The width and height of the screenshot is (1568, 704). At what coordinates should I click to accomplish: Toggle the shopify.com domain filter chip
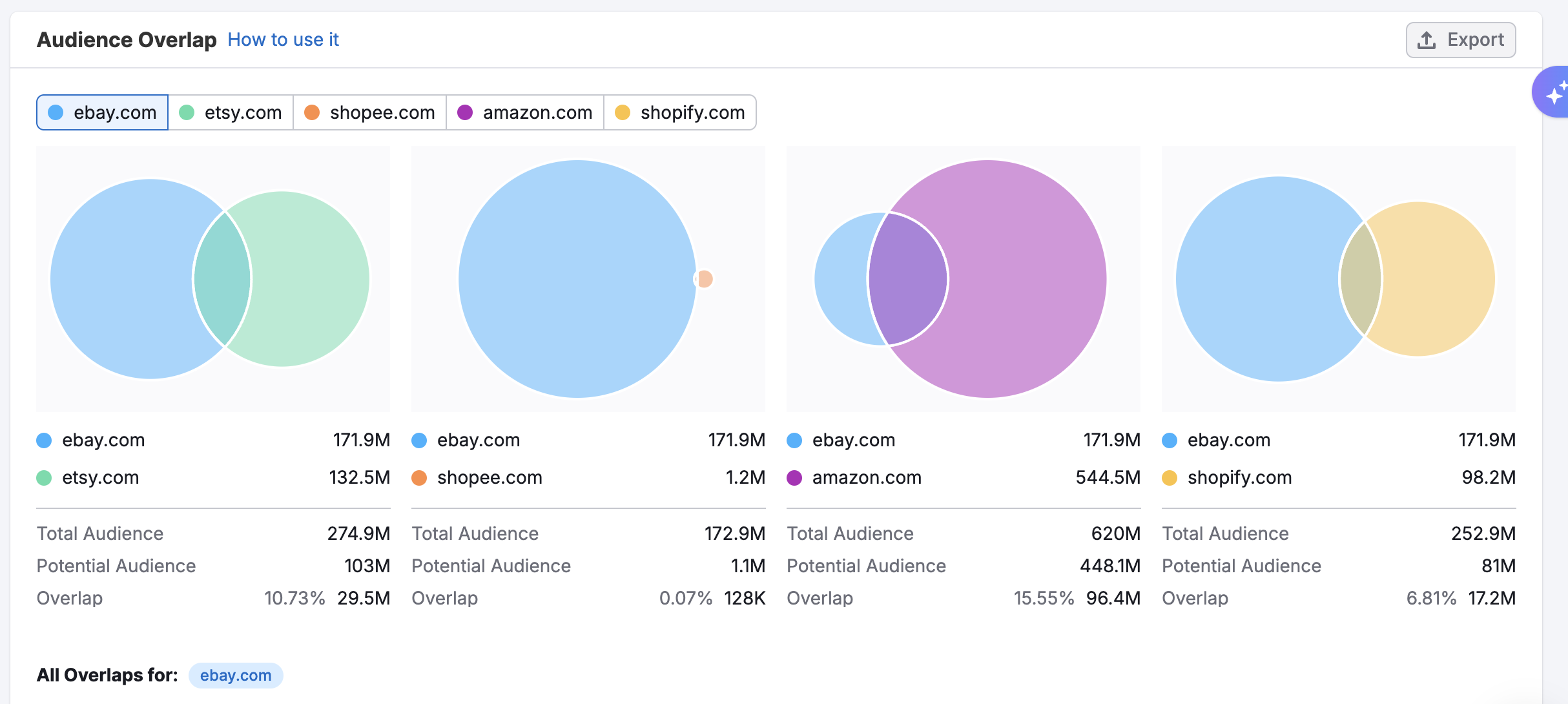[x=680, y=112]
